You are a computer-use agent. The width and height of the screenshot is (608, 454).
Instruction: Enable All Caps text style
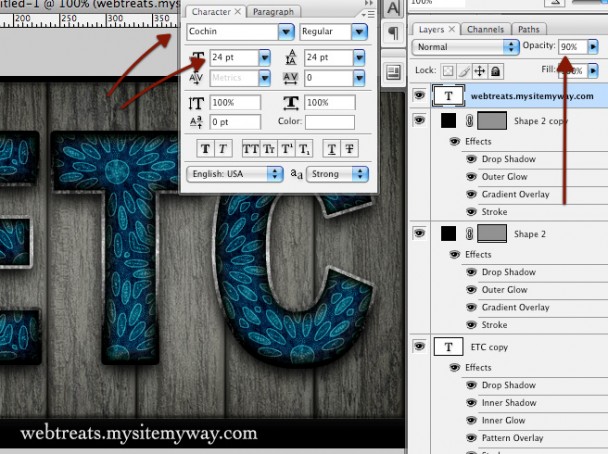point(251,149)
